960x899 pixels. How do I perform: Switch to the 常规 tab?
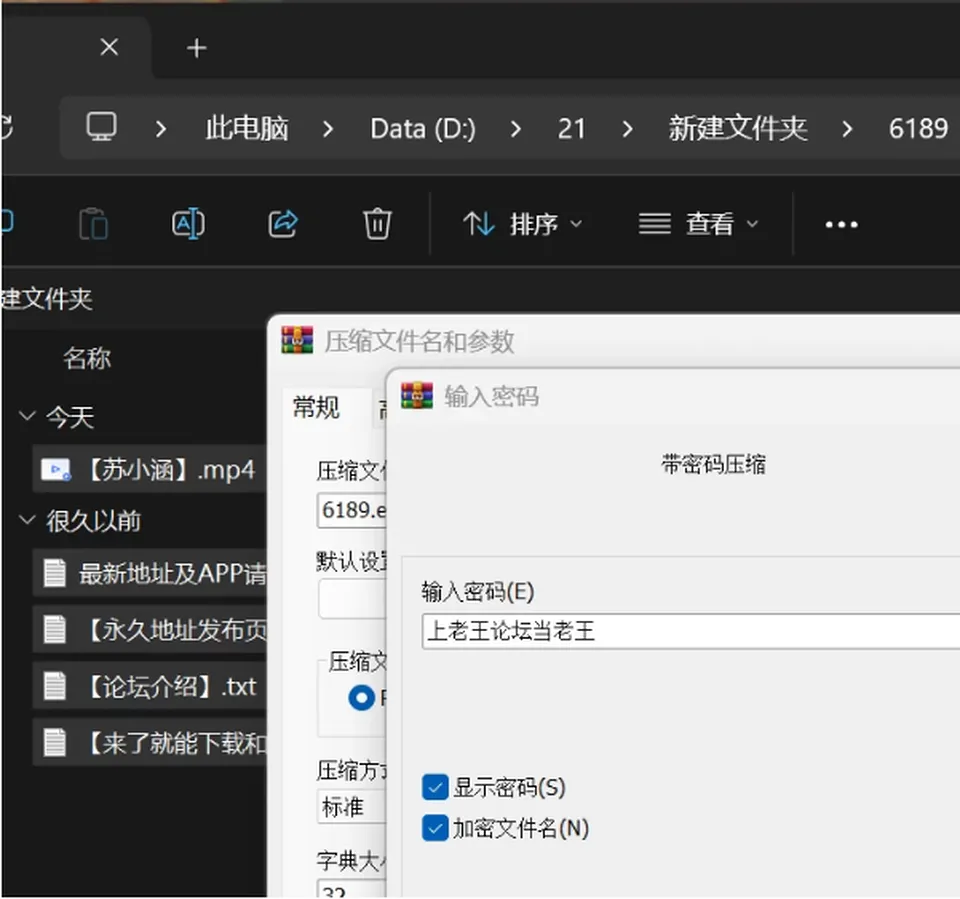click(316, 407)
